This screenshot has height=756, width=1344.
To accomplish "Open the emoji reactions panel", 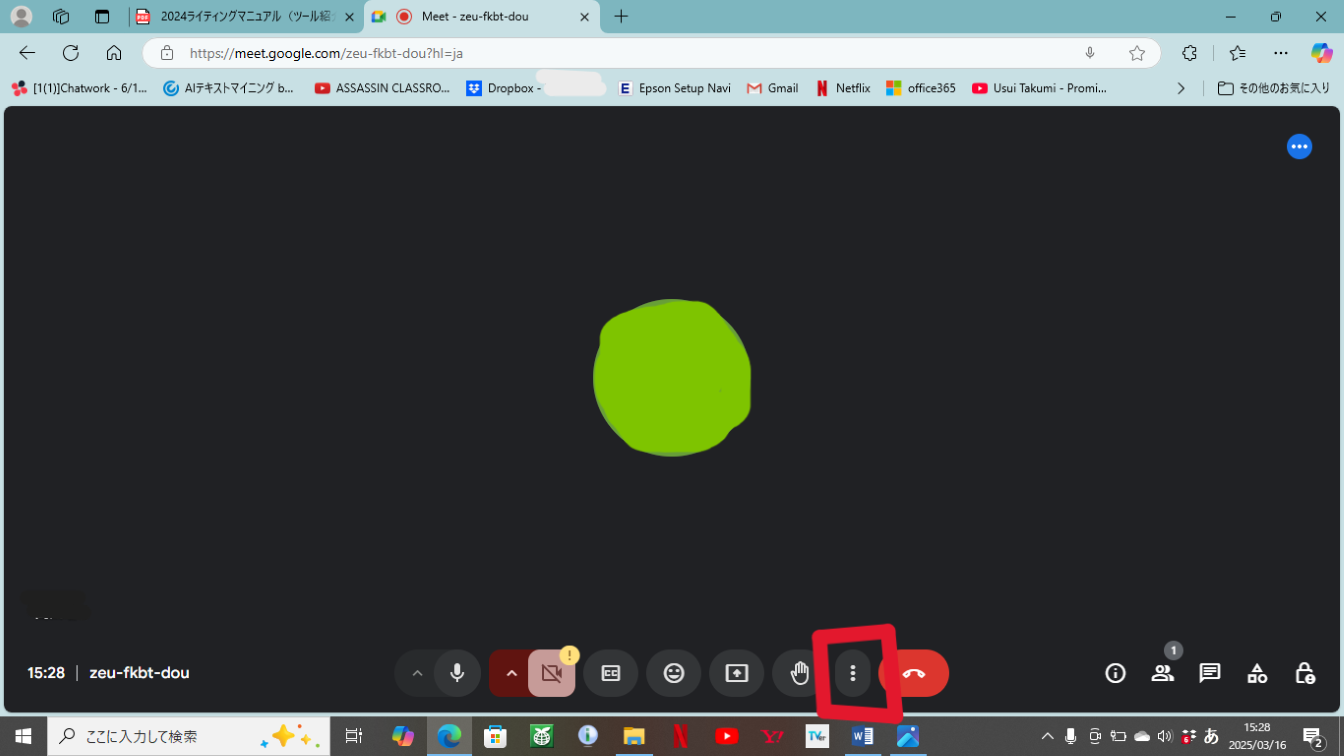I will pyautogui.click(x=673, y=673).
